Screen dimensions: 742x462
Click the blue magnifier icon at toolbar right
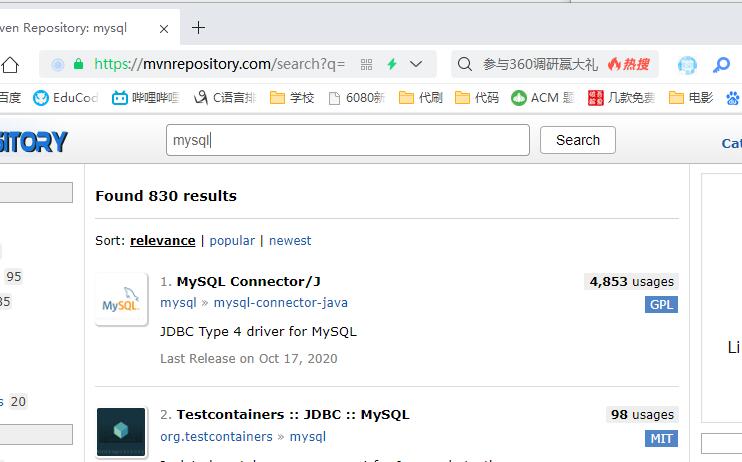point(721,65)
